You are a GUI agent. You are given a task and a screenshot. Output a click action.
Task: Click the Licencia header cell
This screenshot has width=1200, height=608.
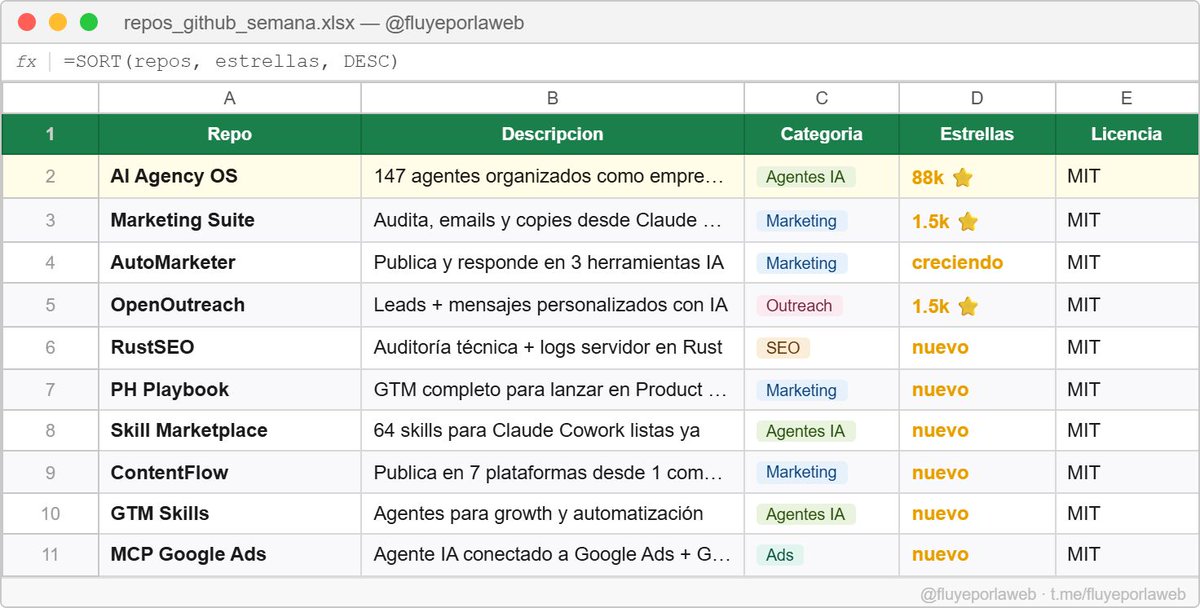1127,134
